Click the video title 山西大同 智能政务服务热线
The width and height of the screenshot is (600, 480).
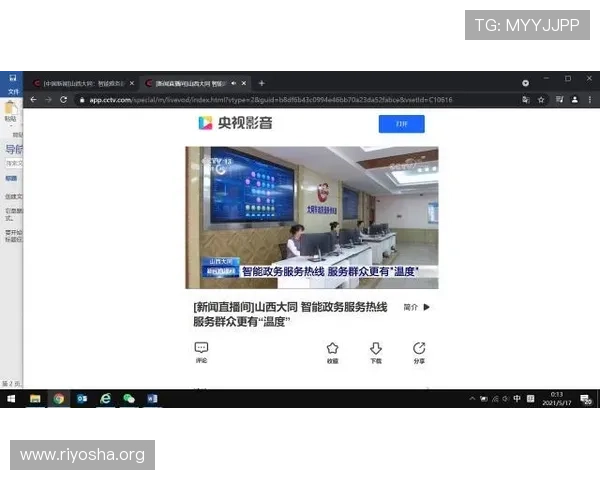290,314
